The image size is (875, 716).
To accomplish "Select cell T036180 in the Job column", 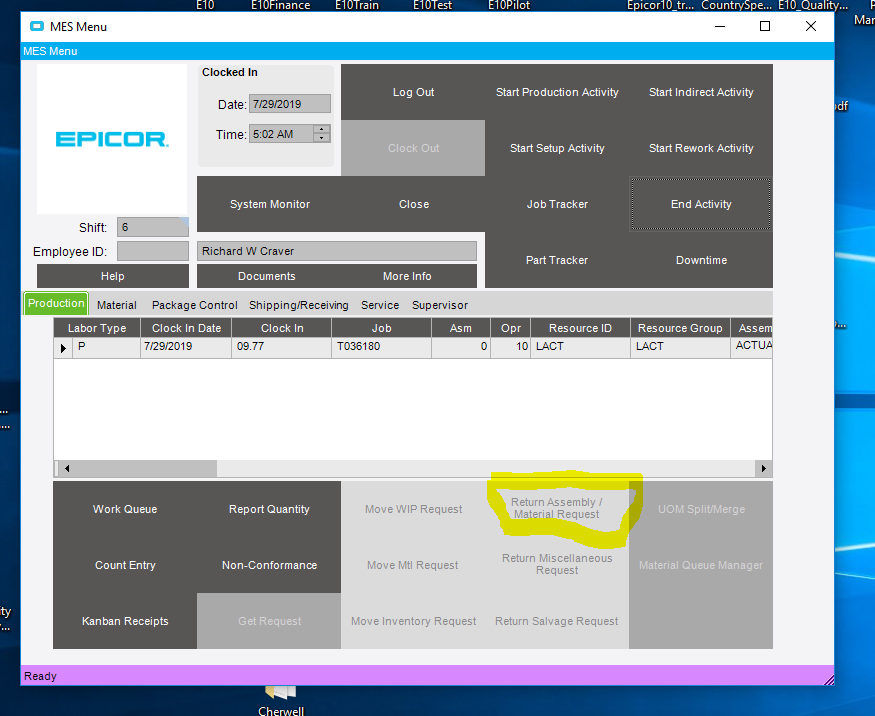I will pos(382,347).
